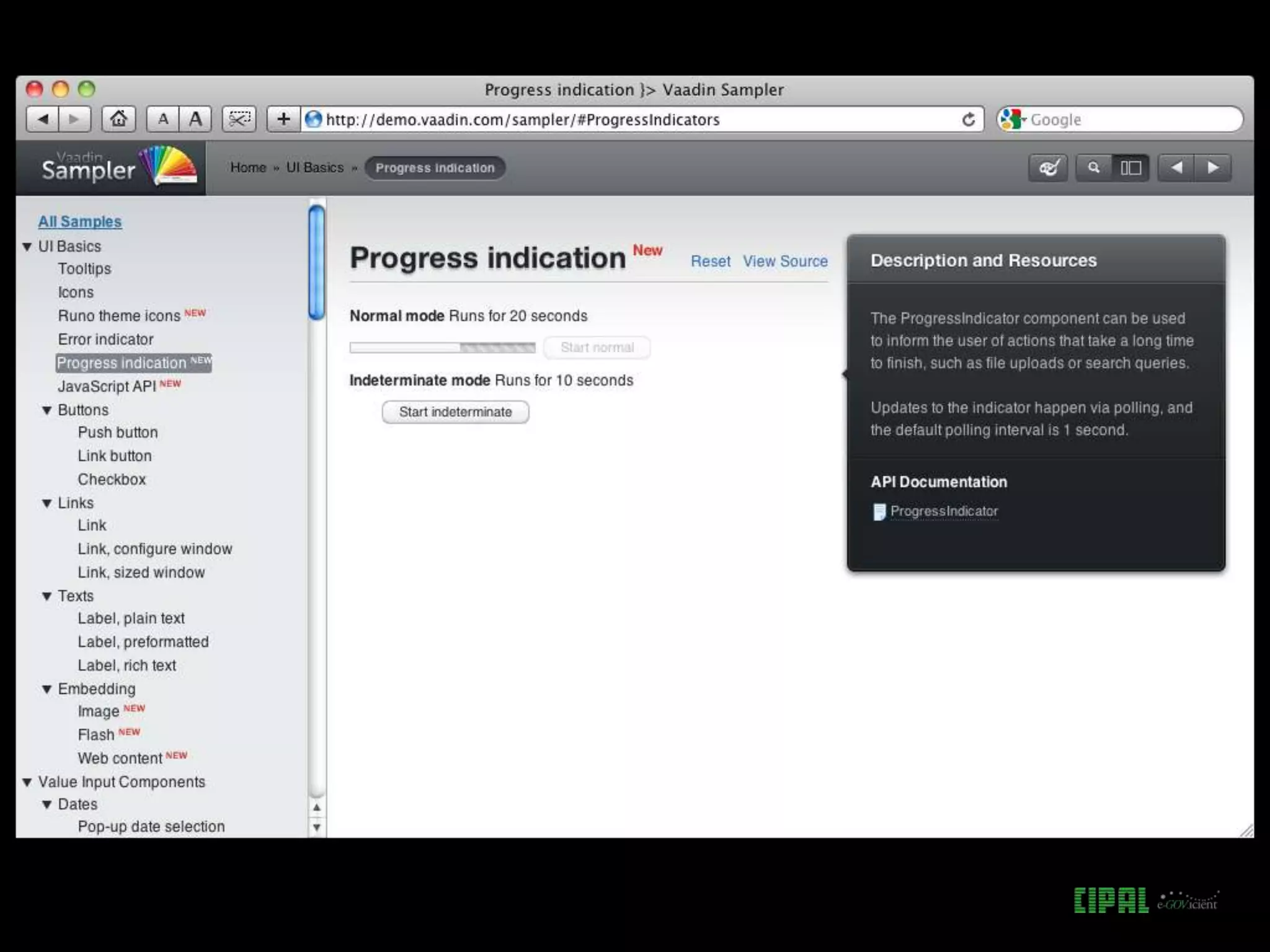
Task: Collapse the Buttons tree group
Action: pyautogui.click(x=47, y=410)
